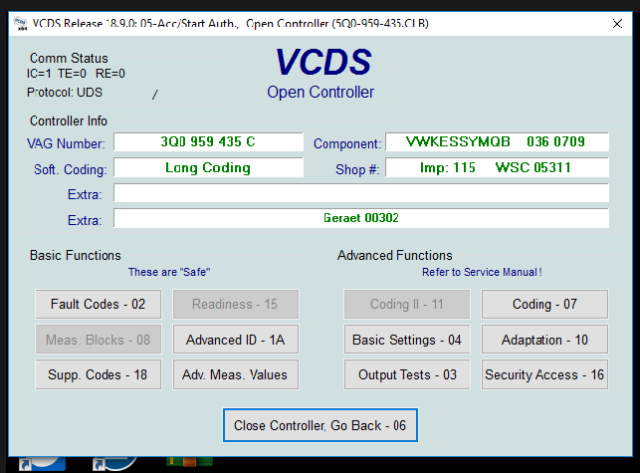The height and width of the screenshot is (473, 640).
Task: Open Security Access - 16
Action: click(545, 375)
